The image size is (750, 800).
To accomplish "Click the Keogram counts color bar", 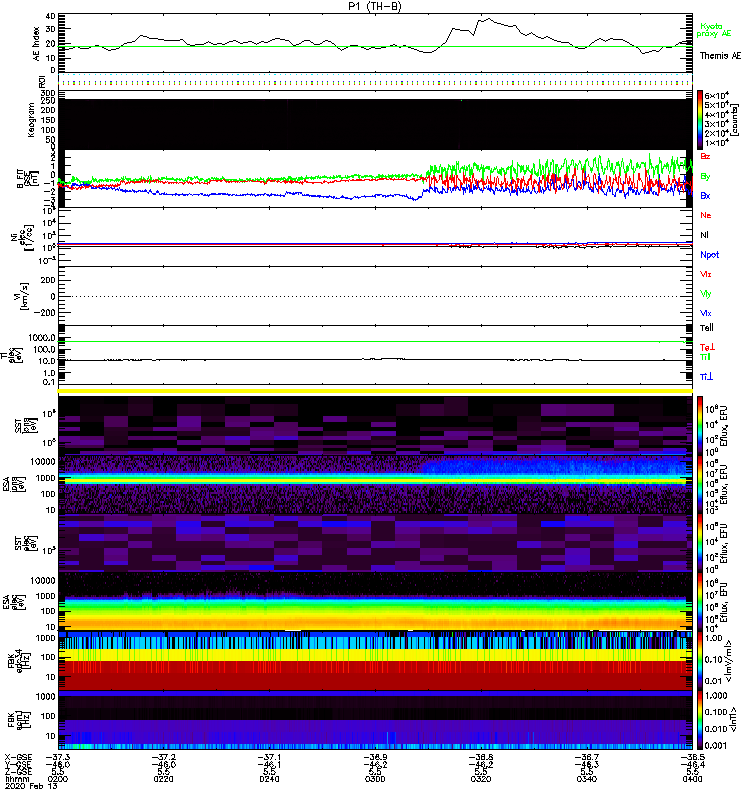I will 700,120.
